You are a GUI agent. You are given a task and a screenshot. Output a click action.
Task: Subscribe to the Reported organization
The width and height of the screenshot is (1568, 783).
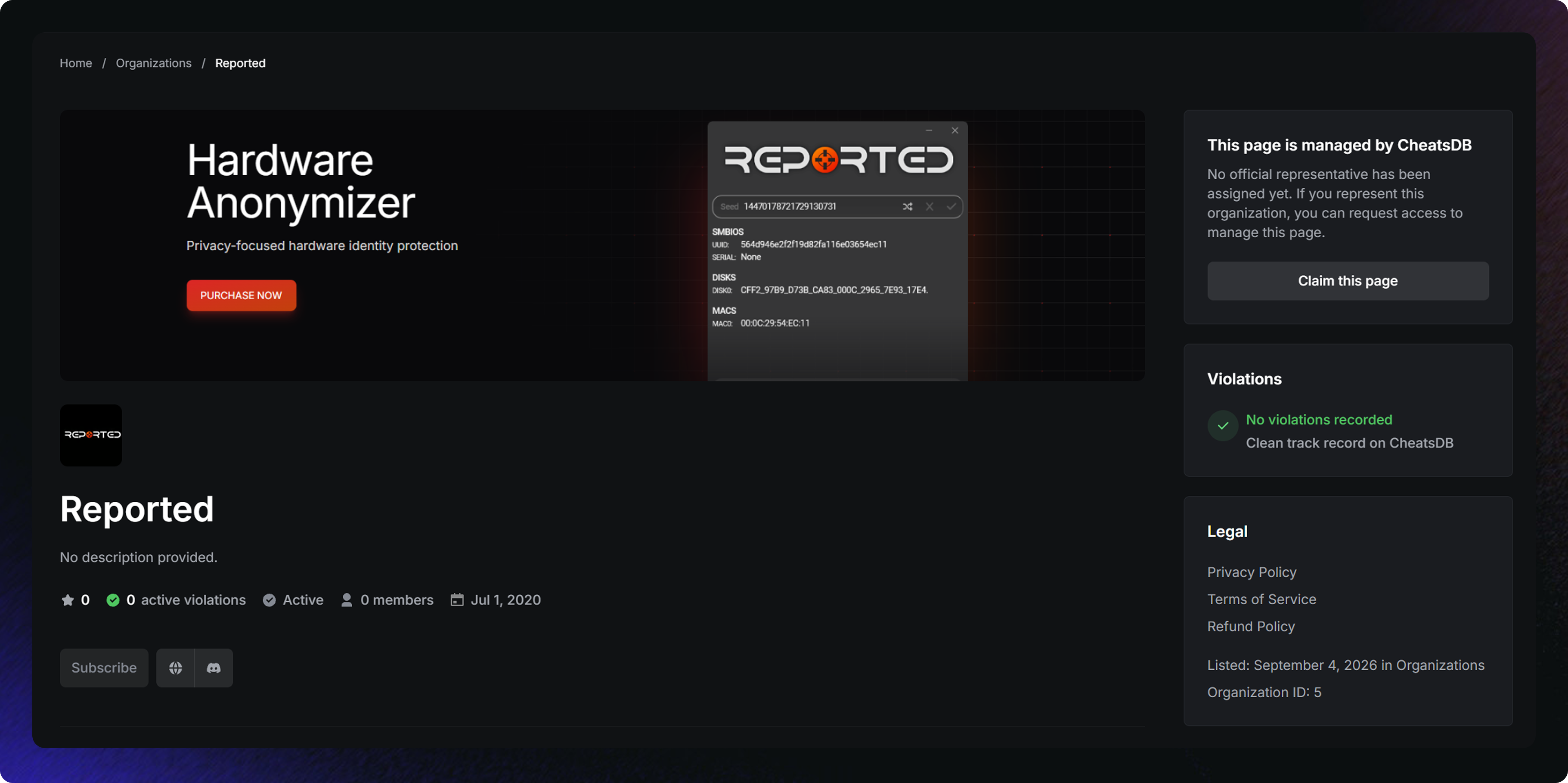point(104,667)
